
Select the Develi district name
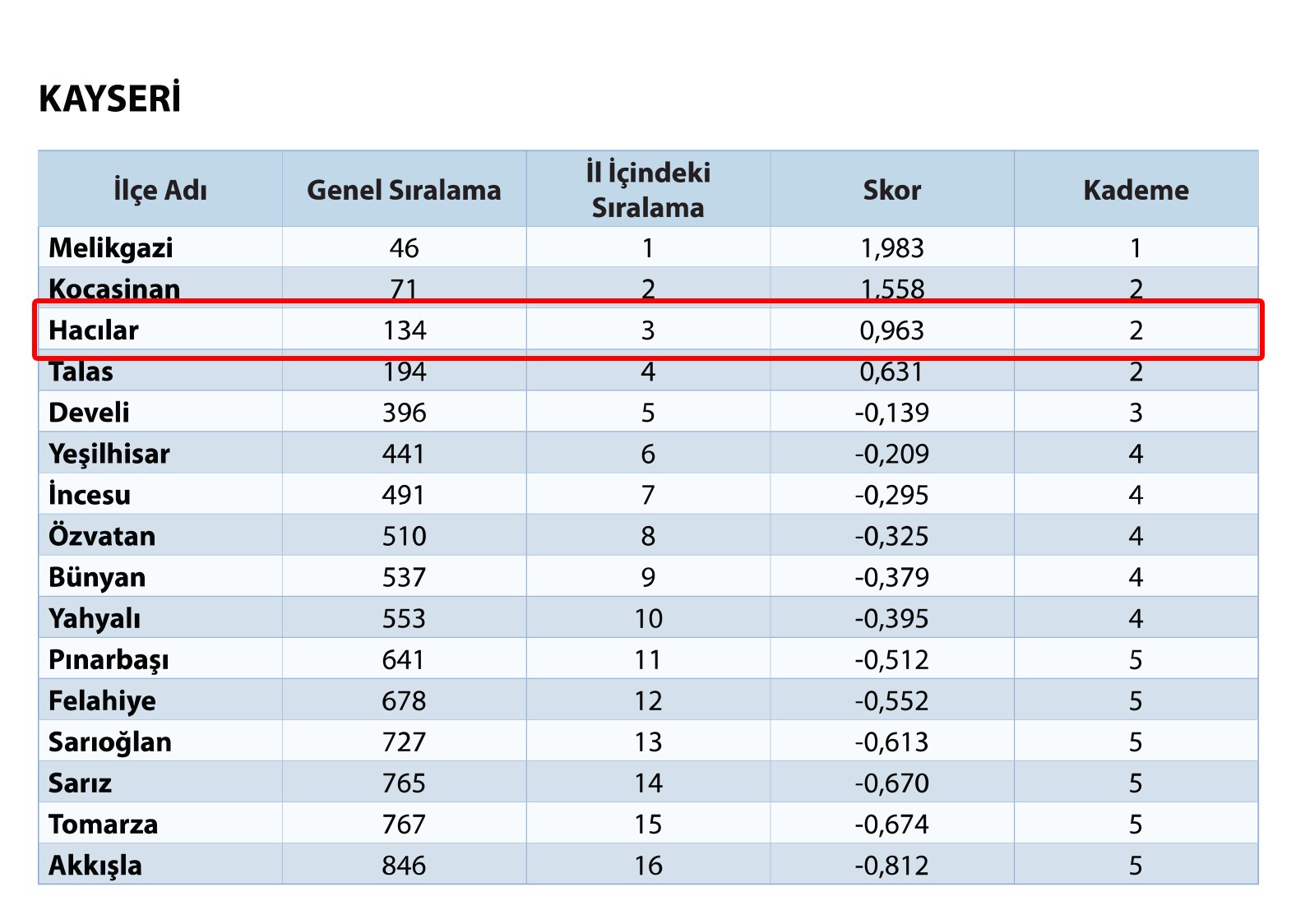tap(89, 413)
